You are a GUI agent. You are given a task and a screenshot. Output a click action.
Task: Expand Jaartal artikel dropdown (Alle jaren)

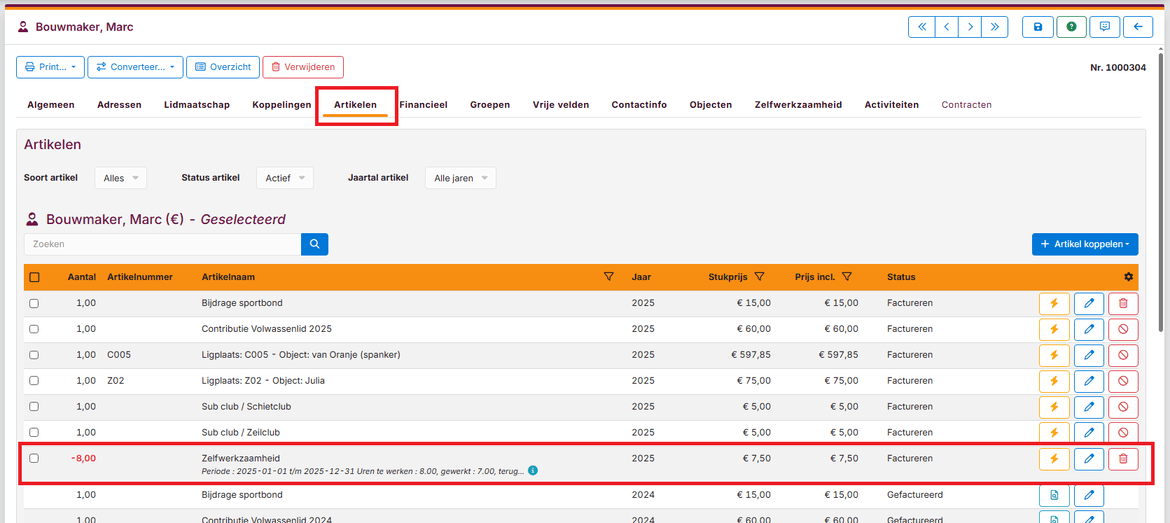point(460,178)
